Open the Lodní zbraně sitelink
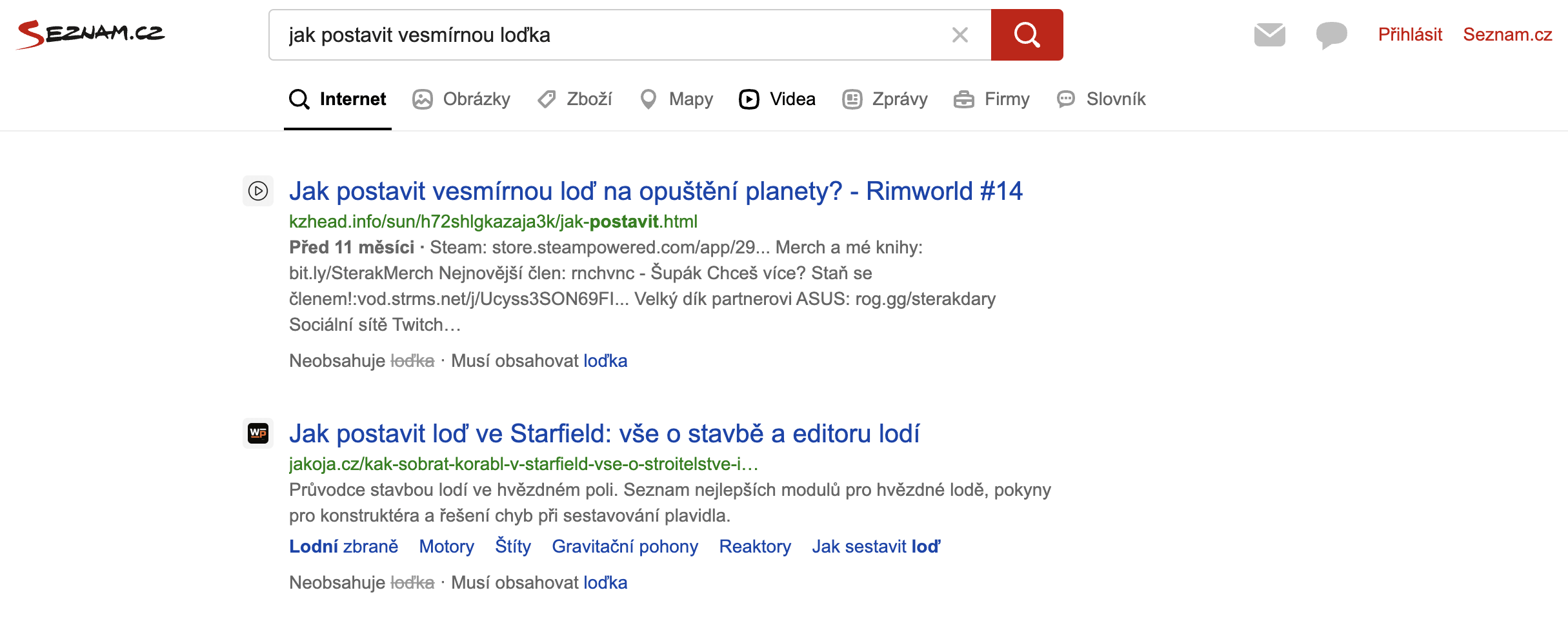Image resolution: width=1568 pixels, height=619 pixels. pos(344,547)
